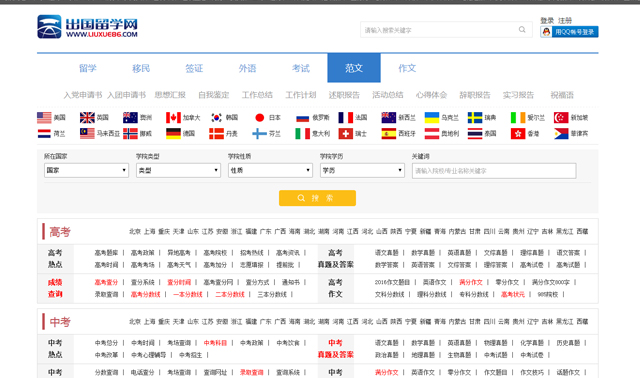Image resolution: width=640 pixels, height=378 pixels.
Task: Click the United Kingdom flag icon
Action: tap(87, 118)
